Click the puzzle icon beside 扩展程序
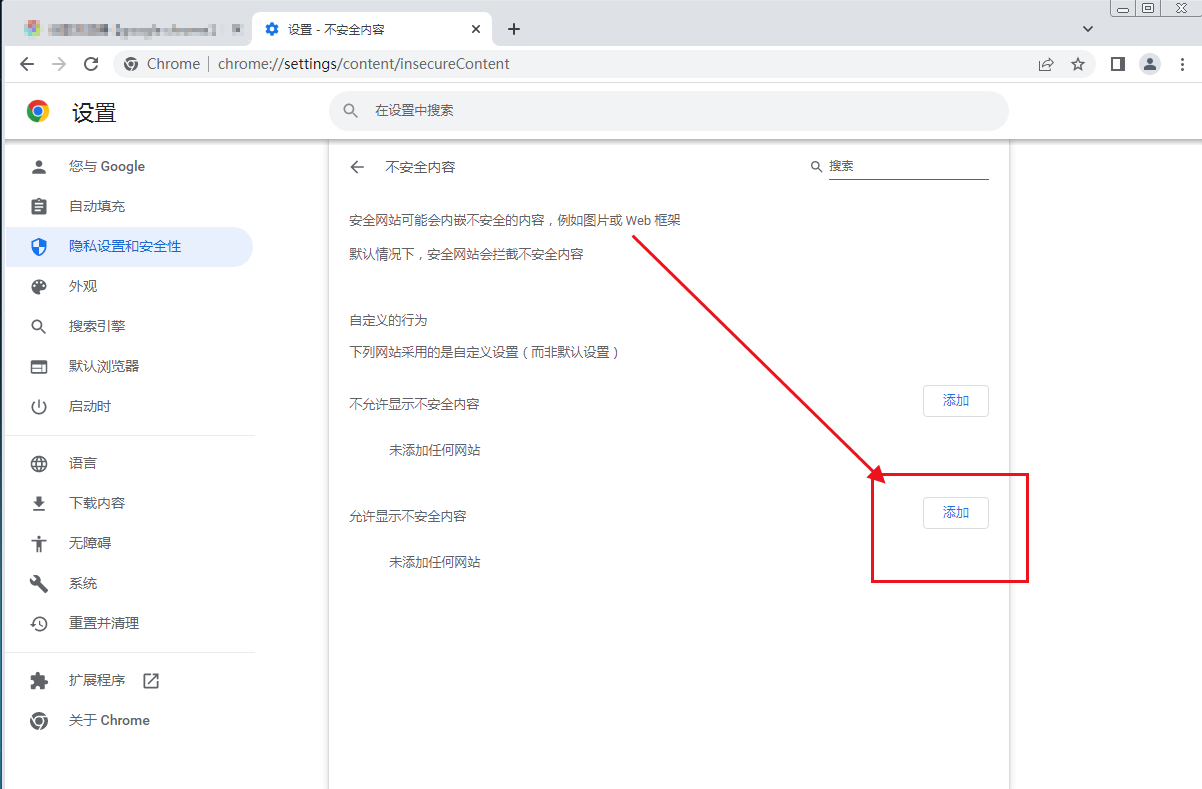This screenshot has width=1202, height=789. (x=39, y=680)
